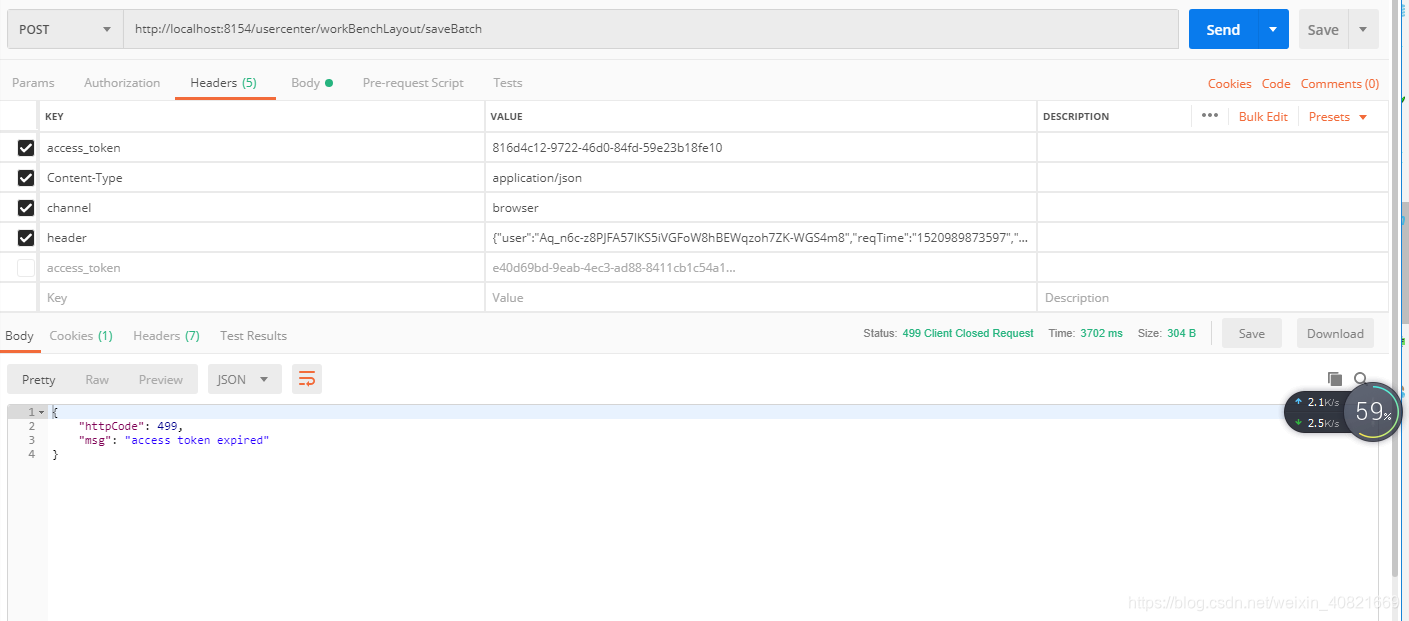Open the Cookies link
This screenshot has height=621, width=1409.
pyautogui.click(x=1229, y=84)
